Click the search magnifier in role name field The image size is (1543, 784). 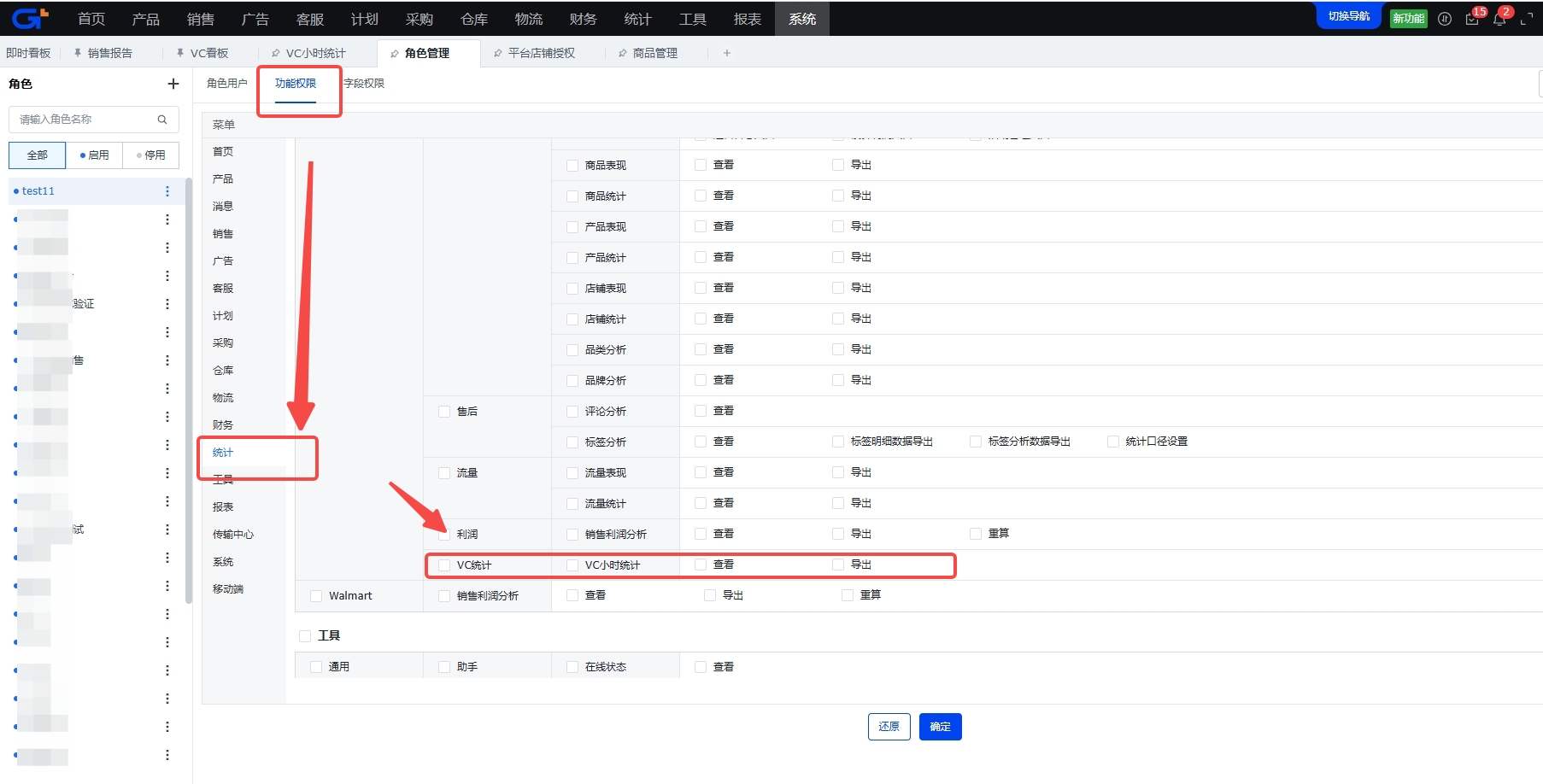[162, 120]
